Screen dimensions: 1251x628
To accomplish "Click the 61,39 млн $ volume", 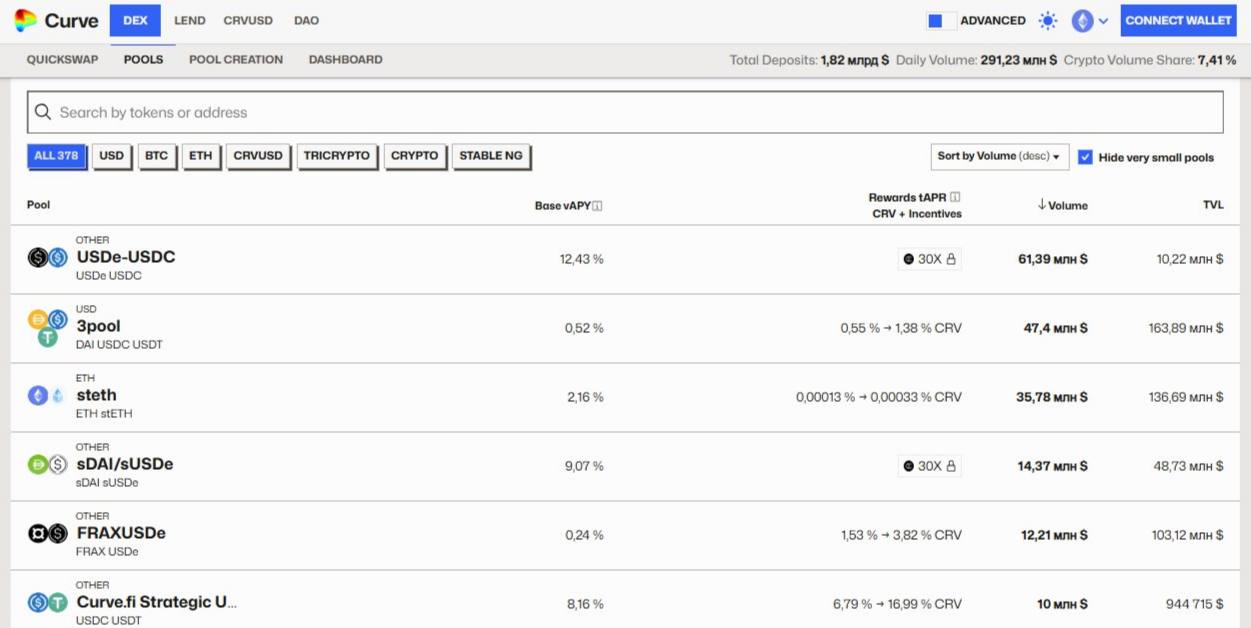I will pos(1053,259).
